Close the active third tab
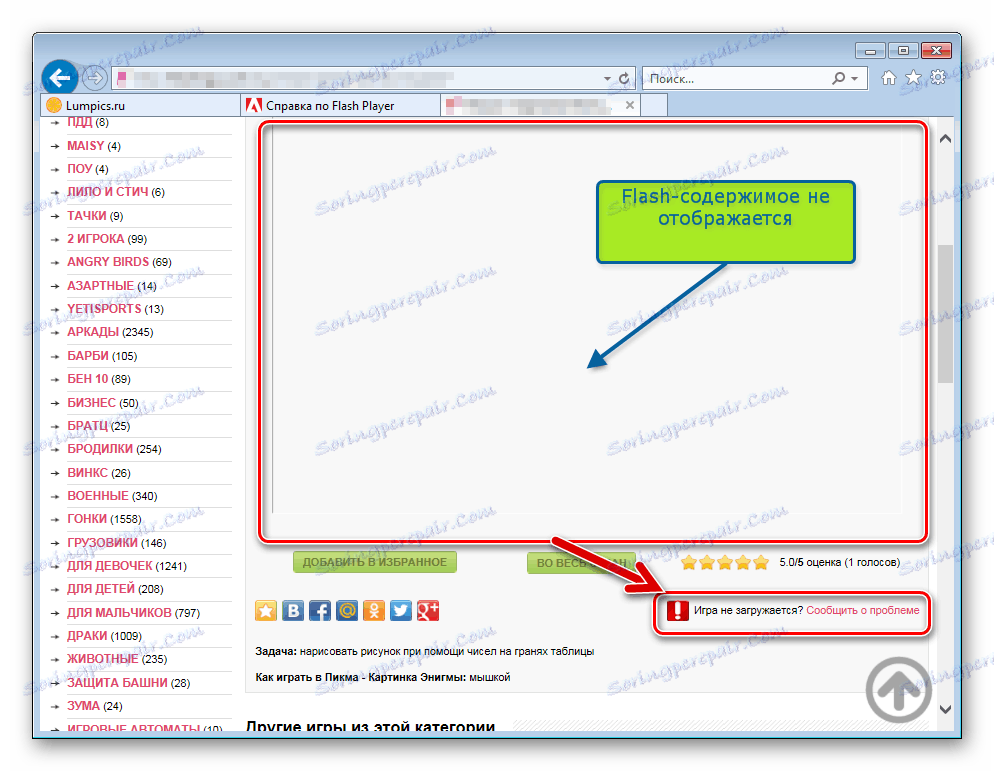 click(x=629, y=105)
